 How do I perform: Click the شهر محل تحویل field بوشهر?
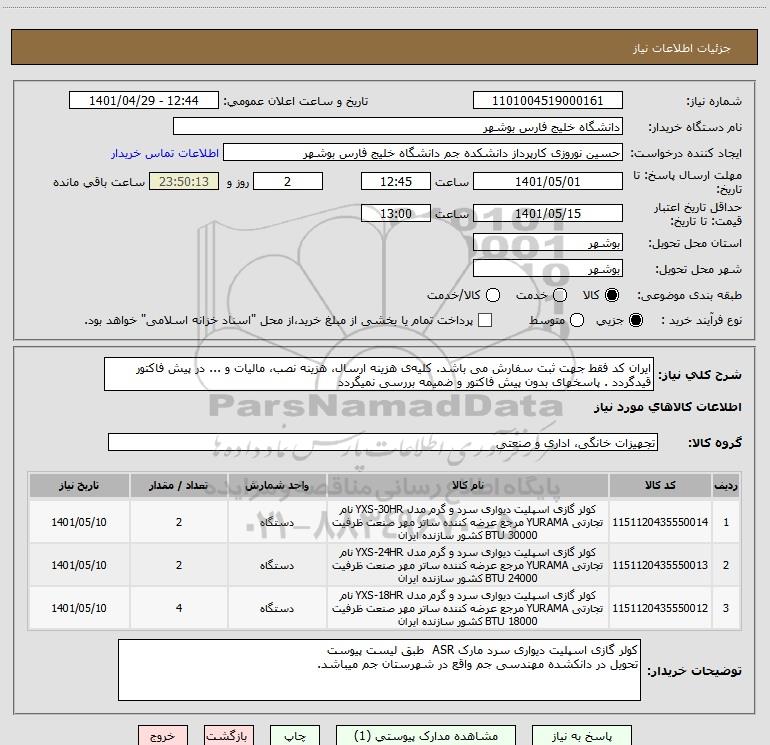(548, 268)
